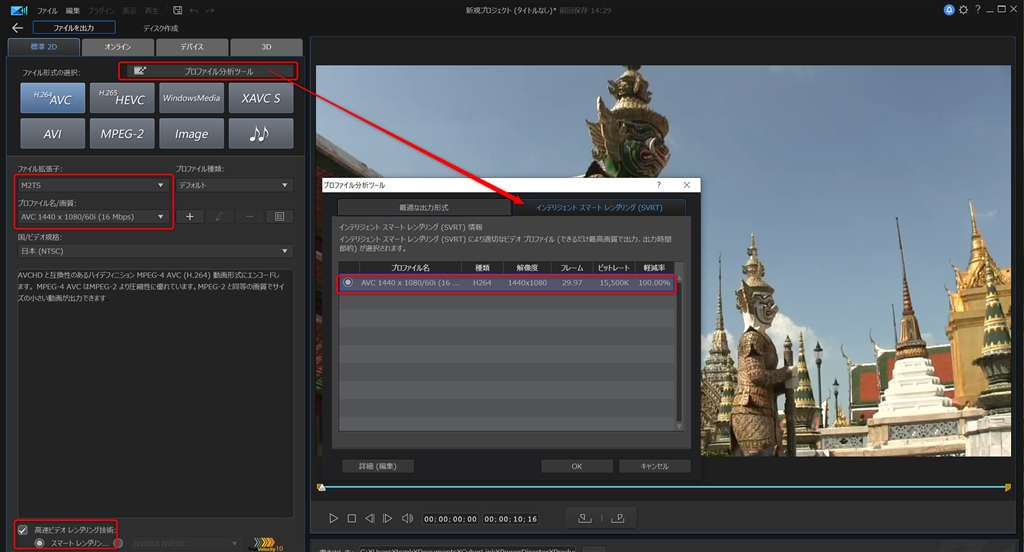Choose the H.265 HEVC format
This screenshot has width=1024, height=552.
(x=121, y=98)
